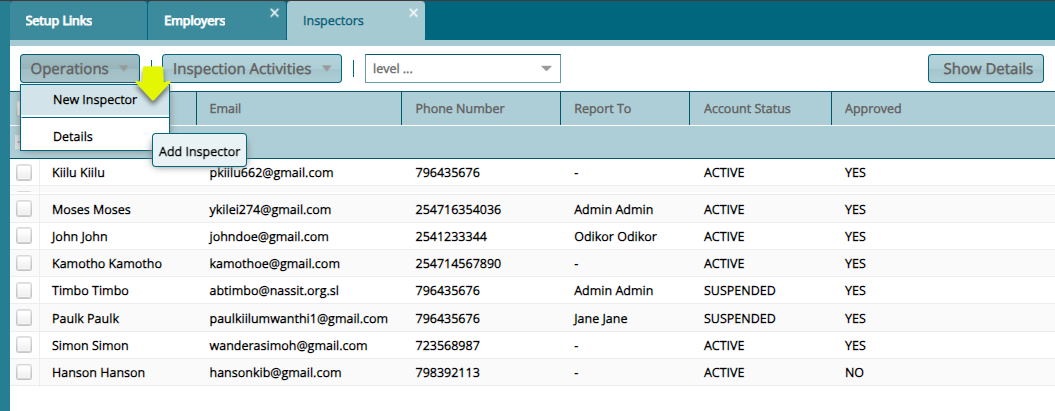Close the Inspectors tab
The width and height of the screenshot is (1055, 411).
pos(413,13)
